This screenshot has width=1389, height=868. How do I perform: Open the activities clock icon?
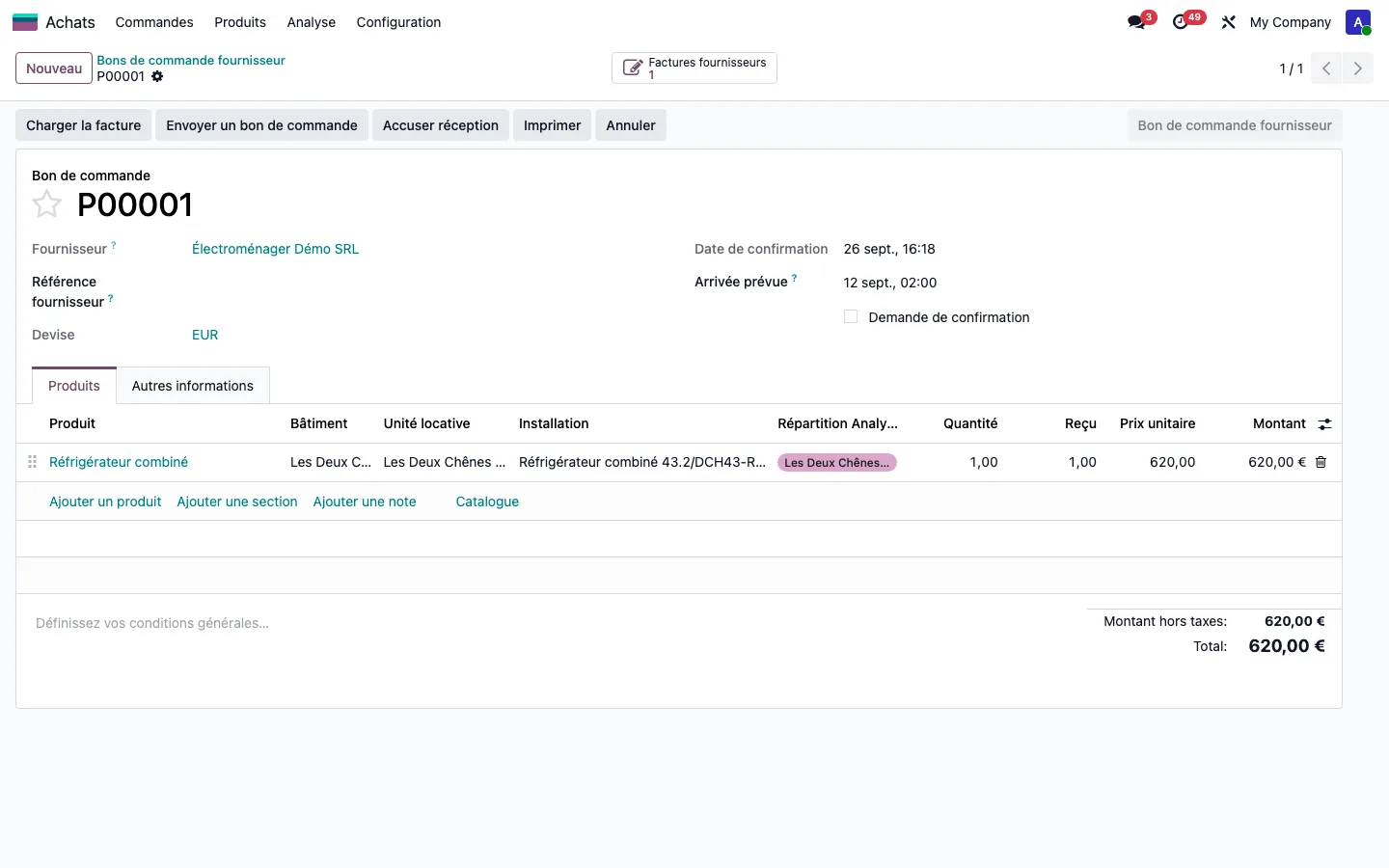pyautogui.click(x=1181, y=22)
